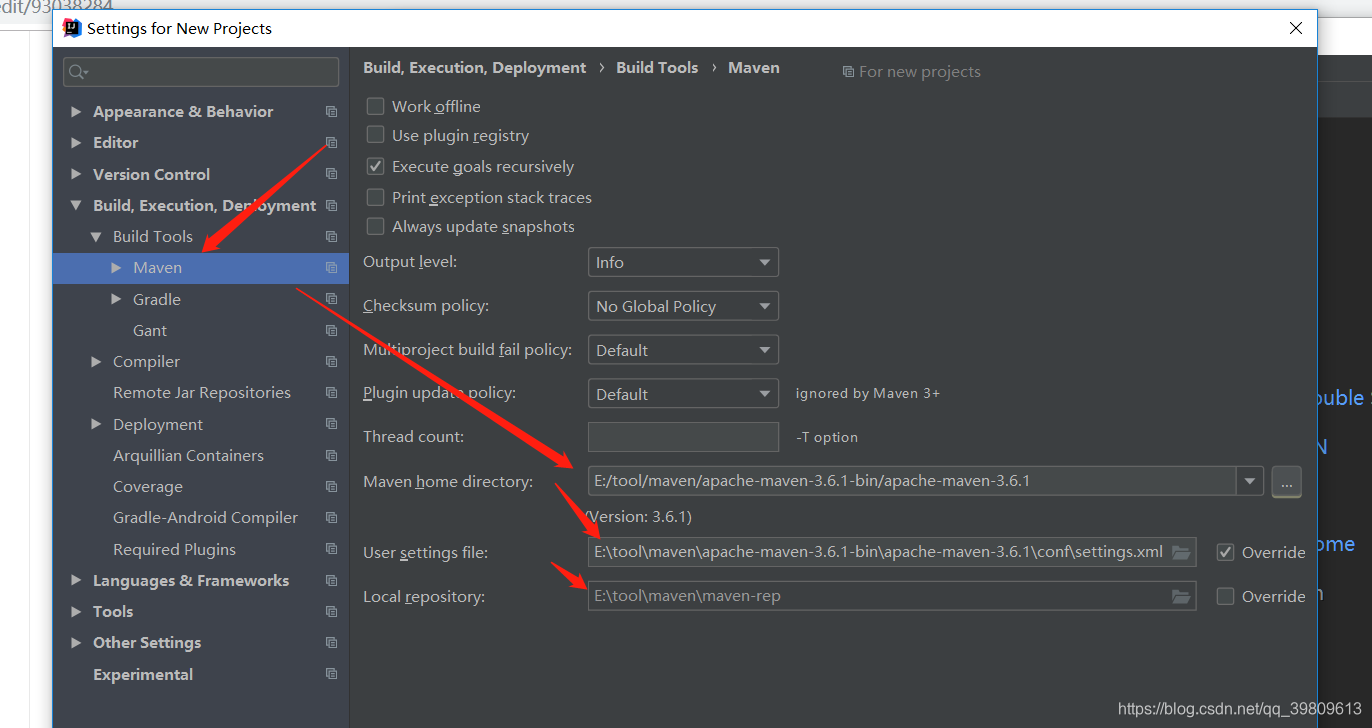Browse folder icon in Local repository field

1181,596
